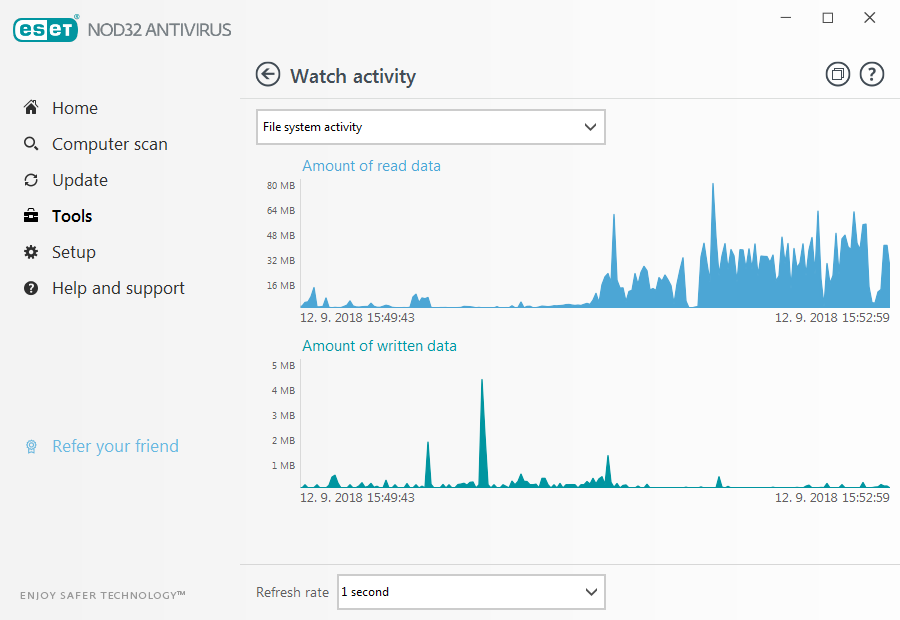Click the 64 MB axis label
Image resolution: width=900 pixels, height=620 pixels.
(x=281, y=211)
